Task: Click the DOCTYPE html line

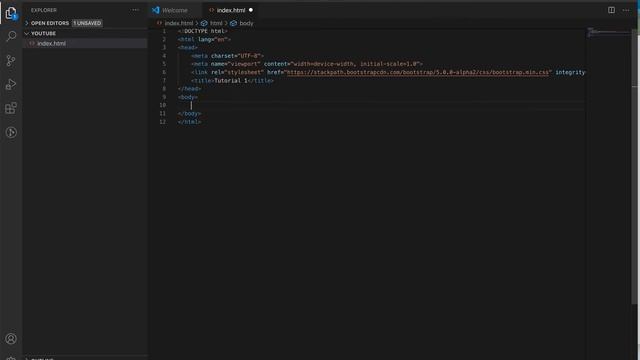Action: 202,31
